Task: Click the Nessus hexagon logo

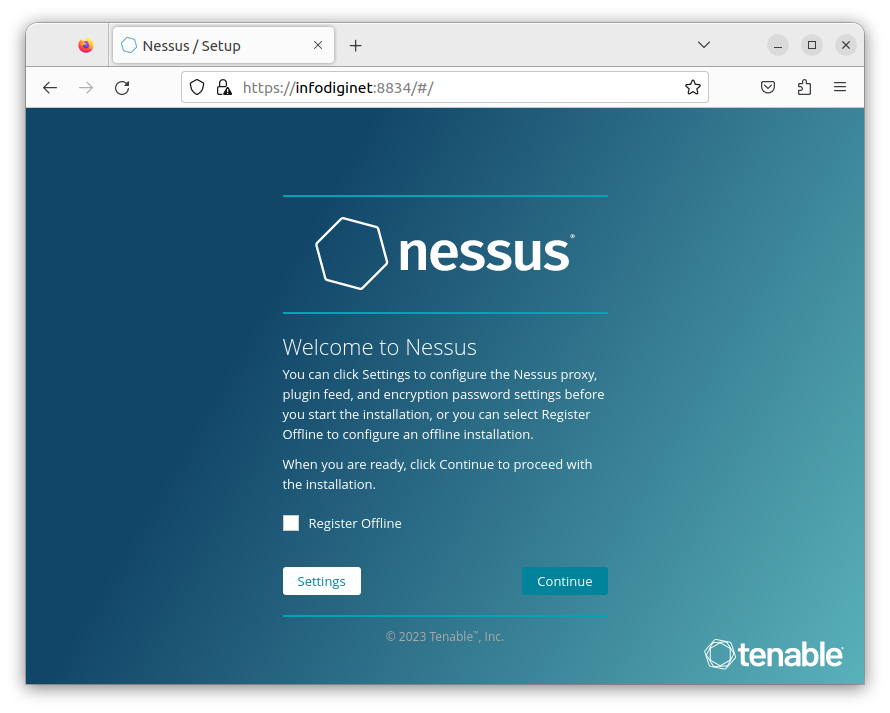Action: pyautogui.click(x=351, y=253)
